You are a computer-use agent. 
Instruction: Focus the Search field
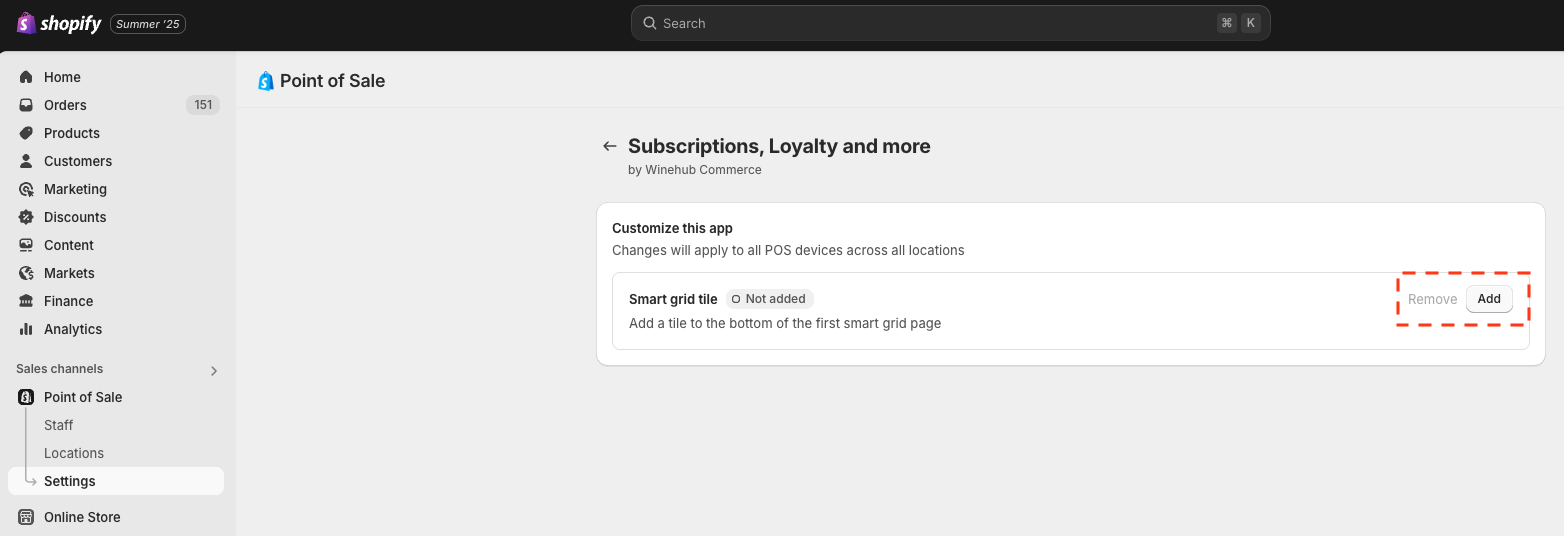pyautogui.click(x=950, y=23)
